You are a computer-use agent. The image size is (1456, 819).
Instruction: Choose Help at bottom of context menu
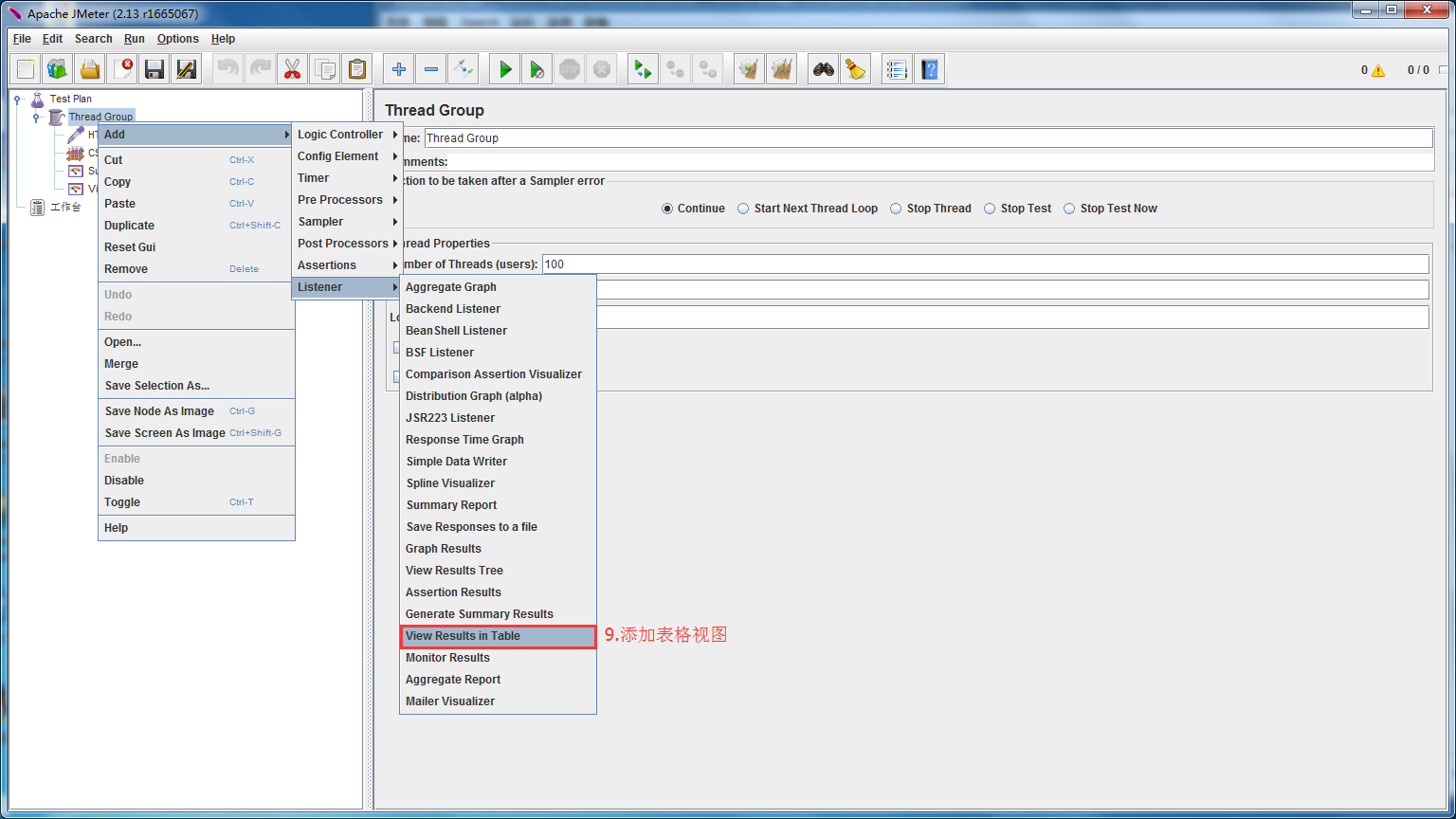tap(196, 528)
